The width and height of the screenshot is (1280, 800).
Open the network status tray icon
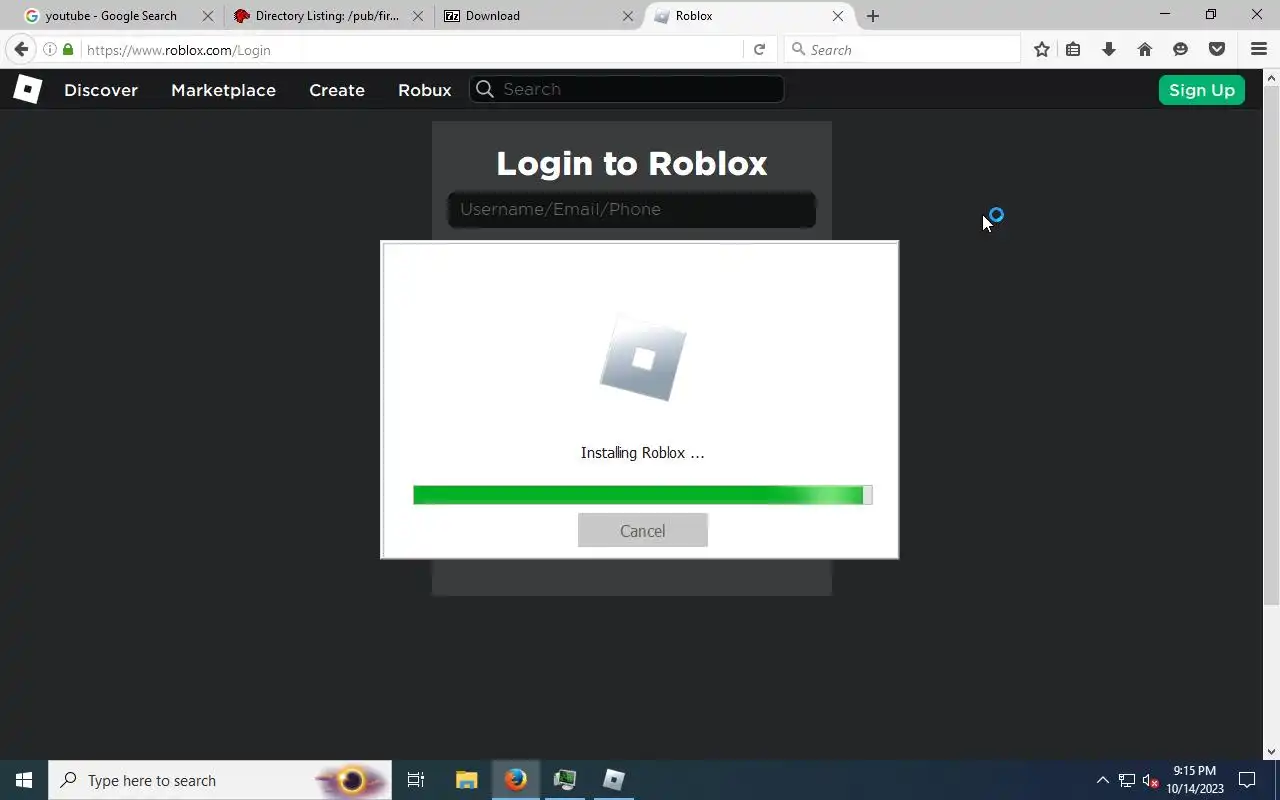click(x=1127, y=780)
